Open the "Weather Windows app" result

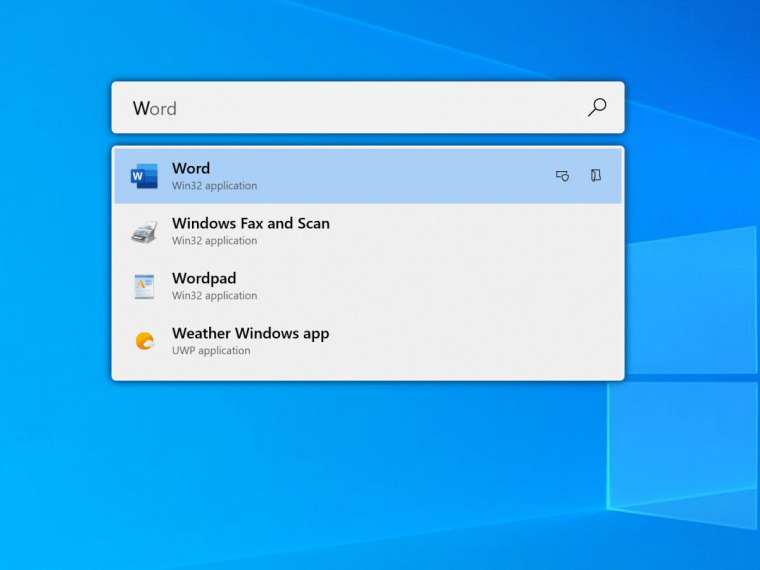(x=368, y=341)
